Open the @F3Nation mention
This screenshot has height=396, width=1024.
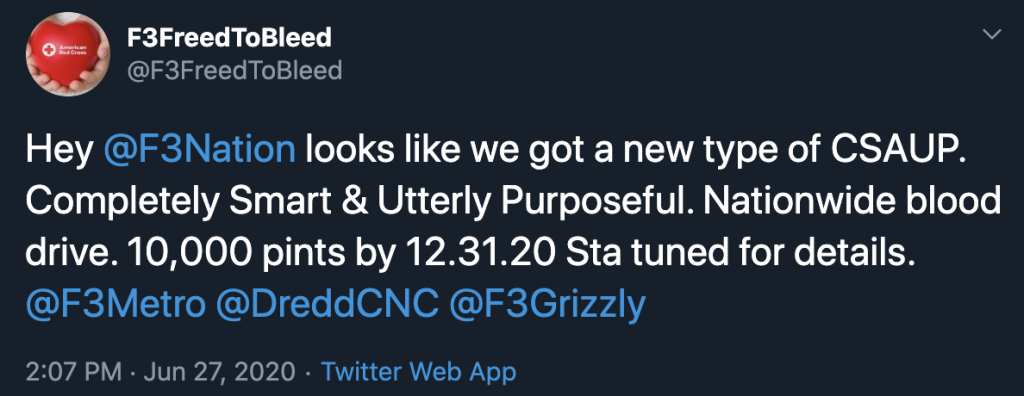200,151
